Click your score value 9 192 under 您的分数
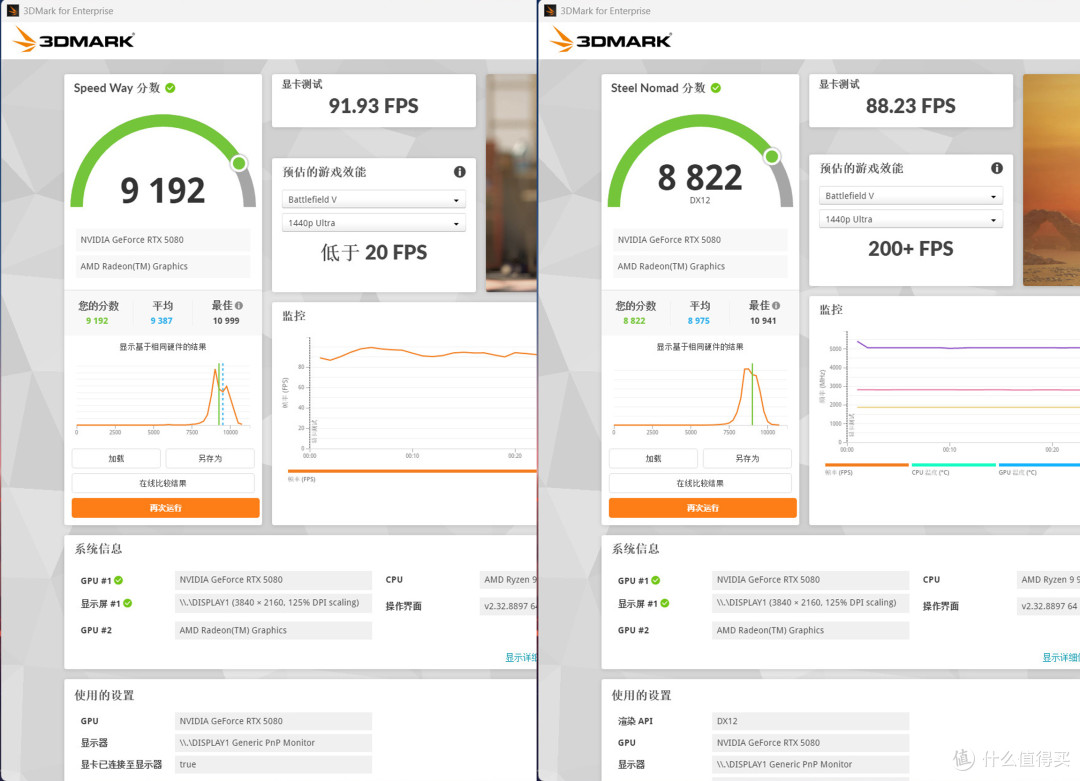 [97, 320]
